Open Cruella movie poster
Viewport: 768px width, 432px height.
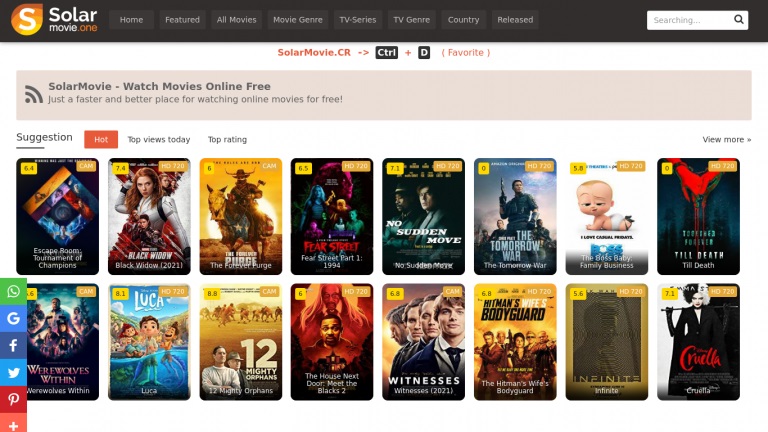(x=698, y=342)
